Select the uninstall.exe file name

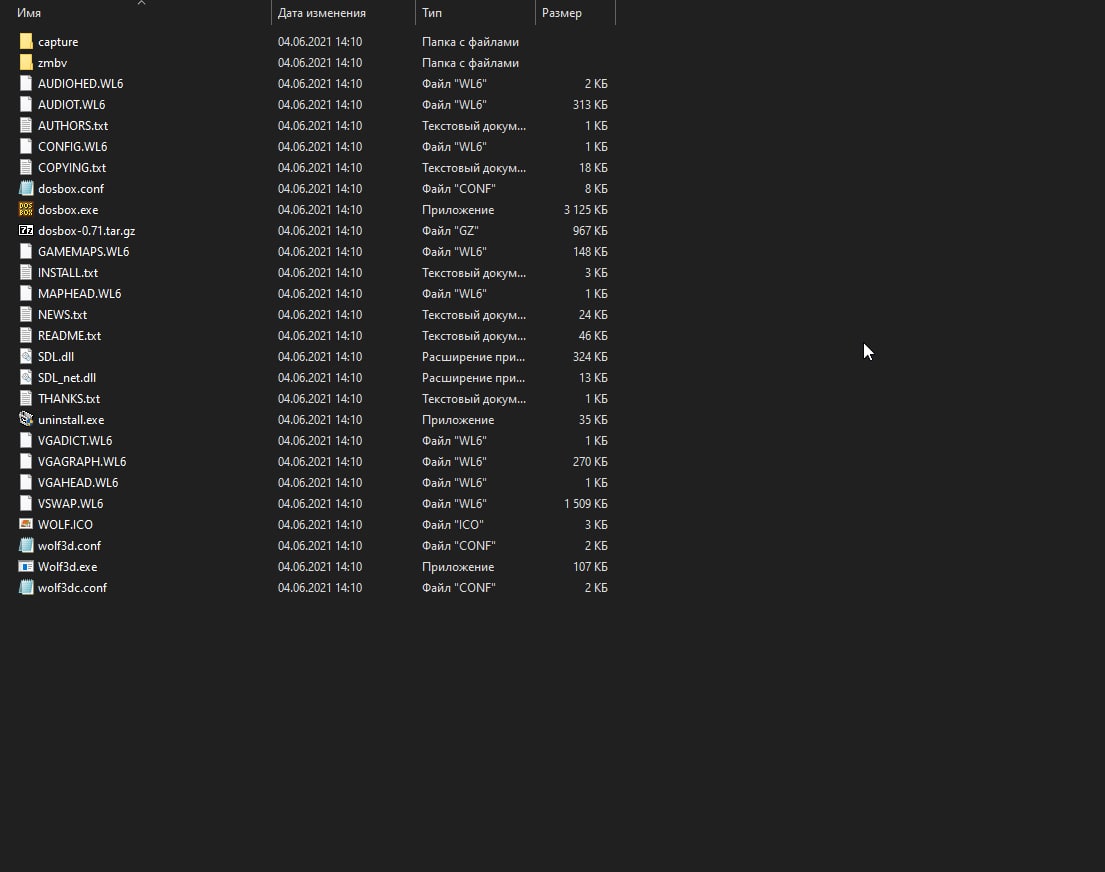click(x=71, y=419)
